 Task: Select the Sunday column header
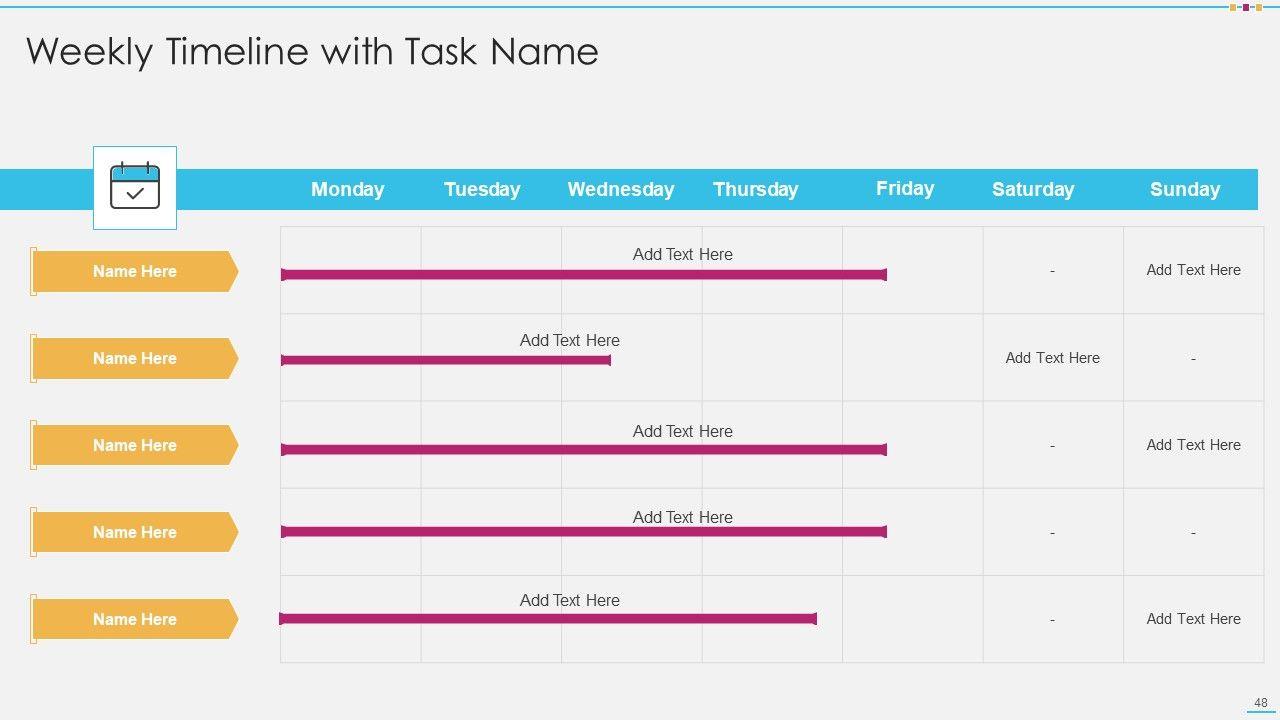(1184, 190)
